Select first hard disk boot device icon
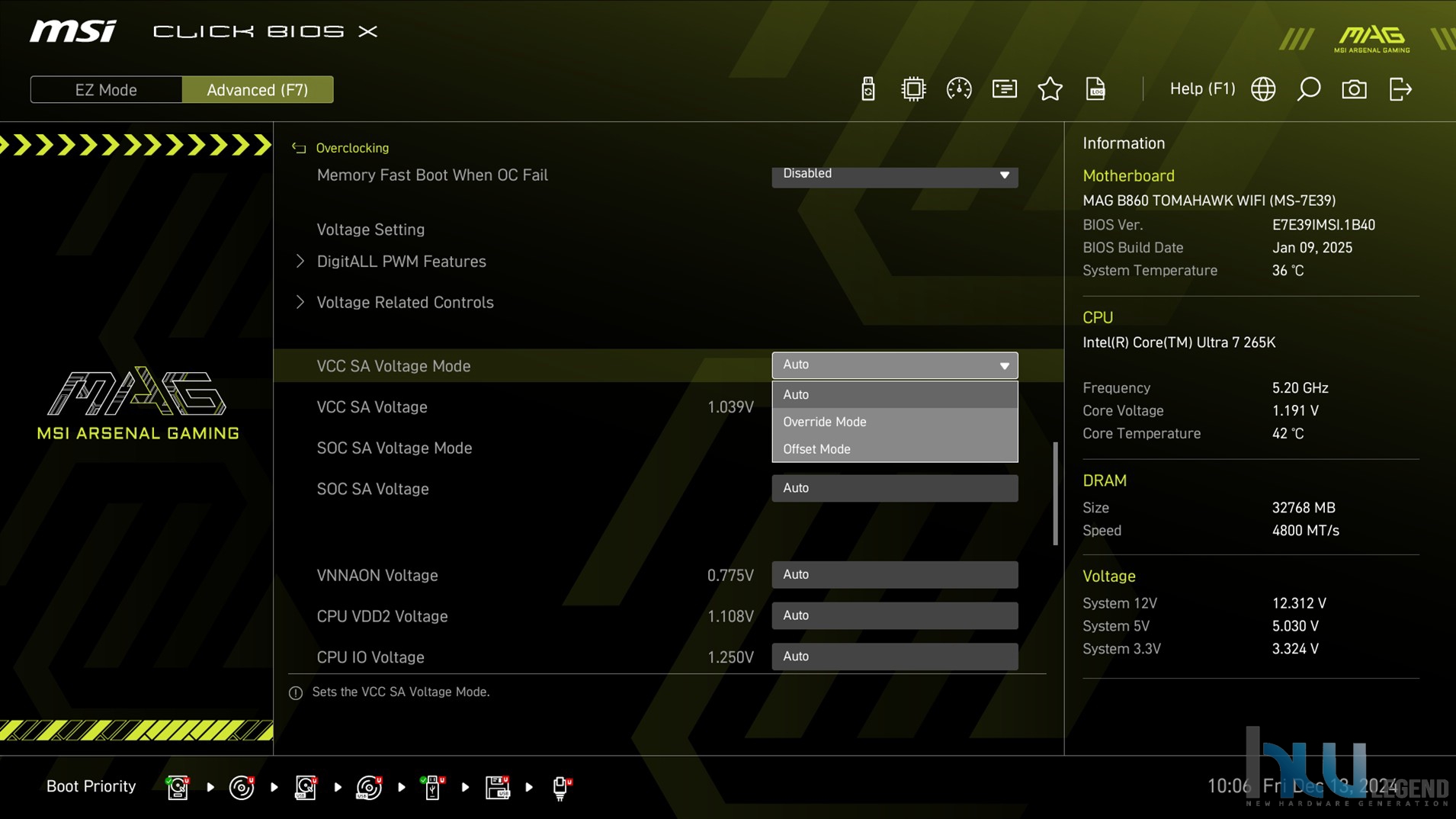 [x=178, y=787]
